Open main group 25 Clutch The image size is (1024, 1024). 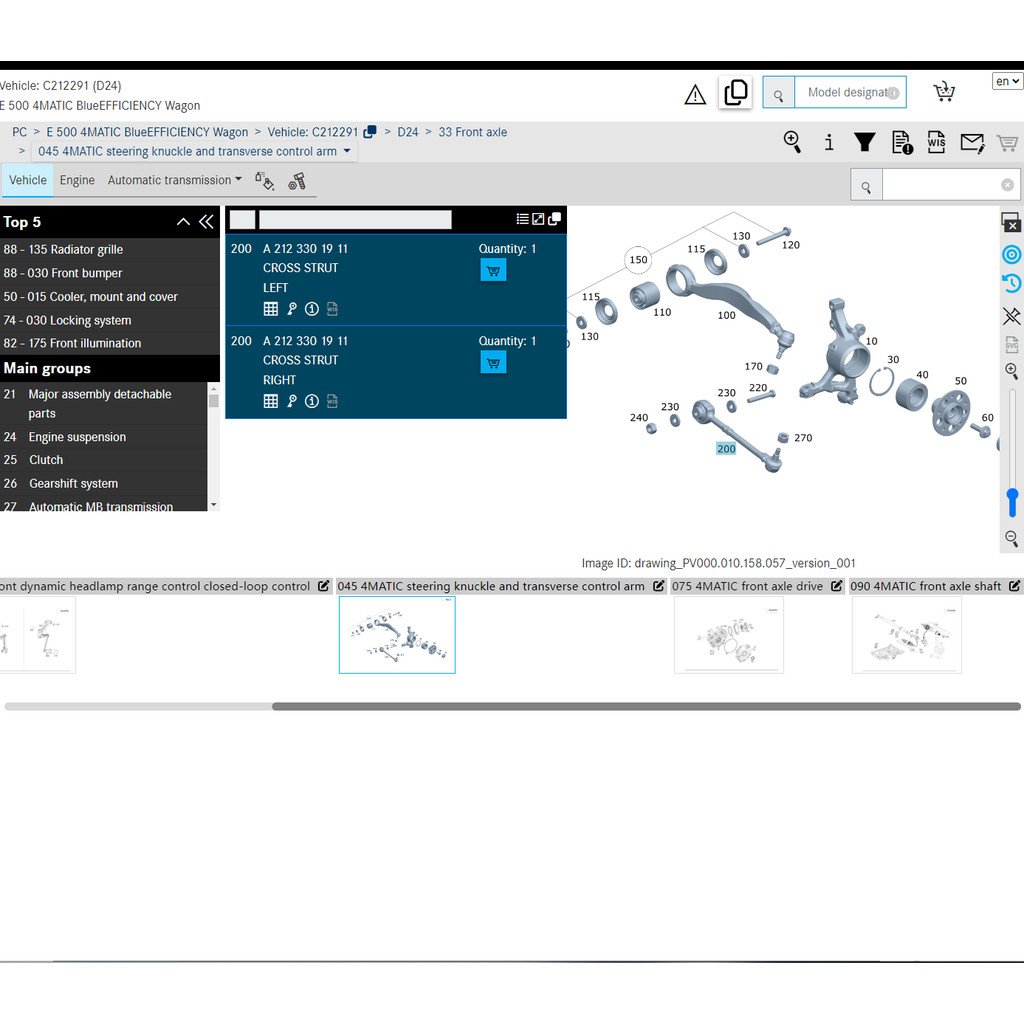click(103, 460)
